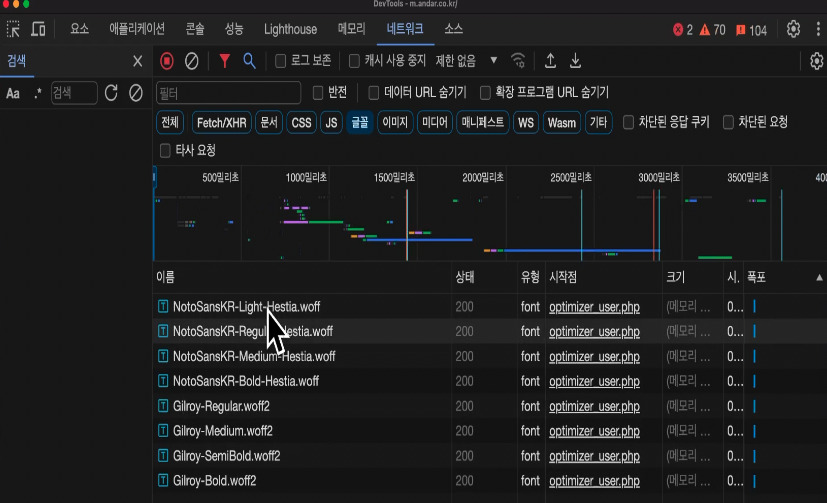Check 차단된 요청 checkbox
The height and width of the screenshot is (503, 827).
pyautogui.click(x=728, y=122)
